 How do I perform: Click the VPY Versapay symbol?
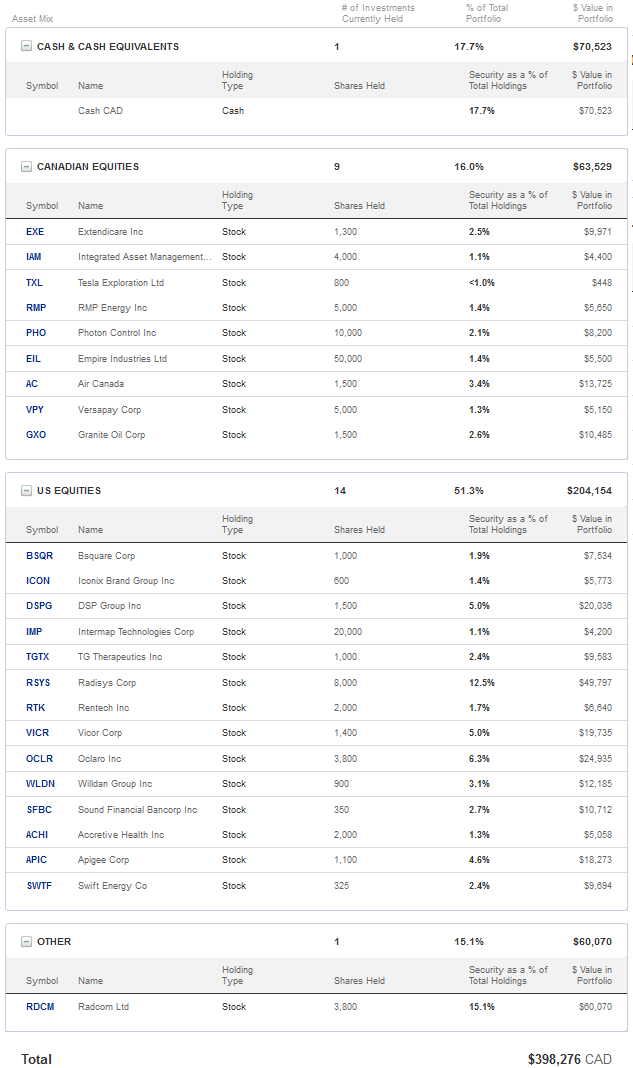coord(35,409)
